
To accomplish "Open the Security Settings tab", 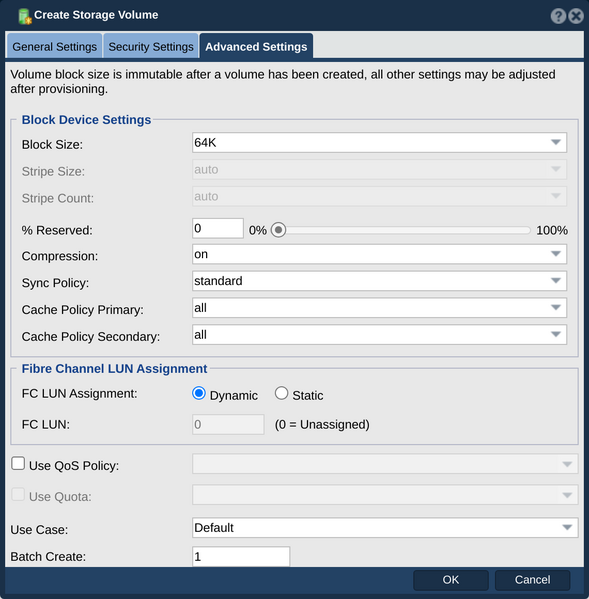I will [x=151, y=46].
